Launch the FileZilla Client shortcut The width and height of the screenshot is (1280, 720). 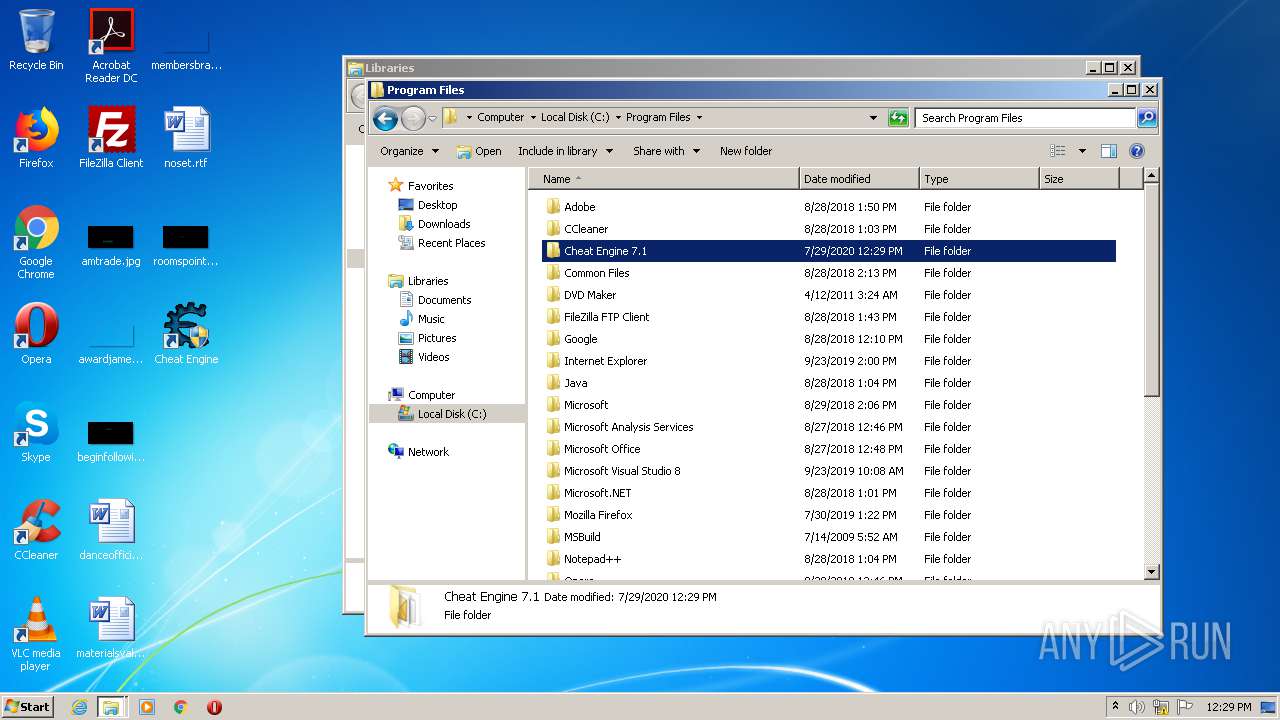tap(111, 139)
